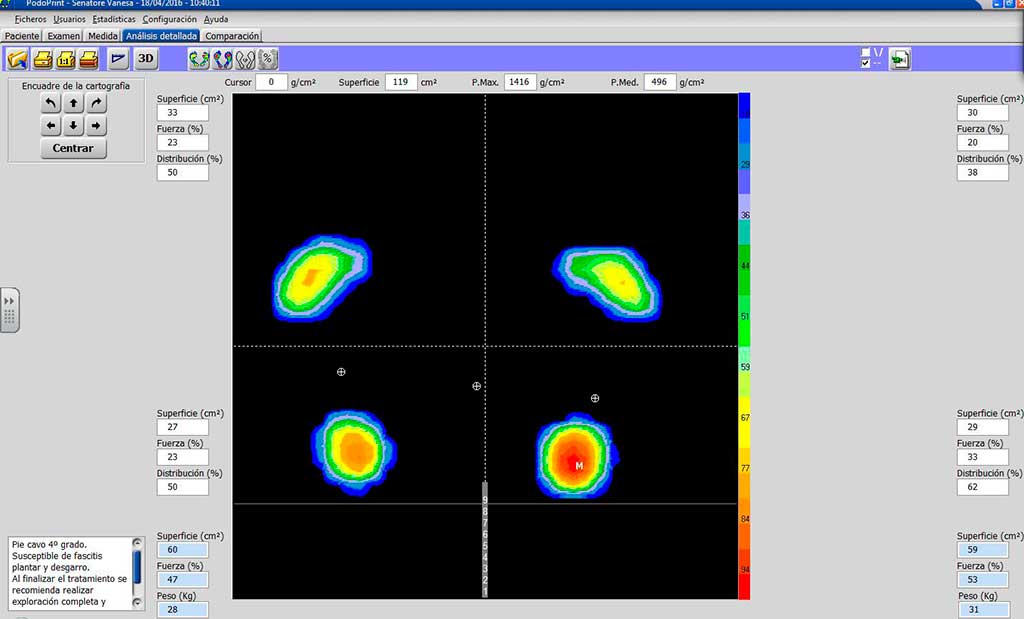The height and width of the screenshot is (619, 1024).
Task: Click the notes box scrollbar down arrow
Action: [x=137, y=603]
